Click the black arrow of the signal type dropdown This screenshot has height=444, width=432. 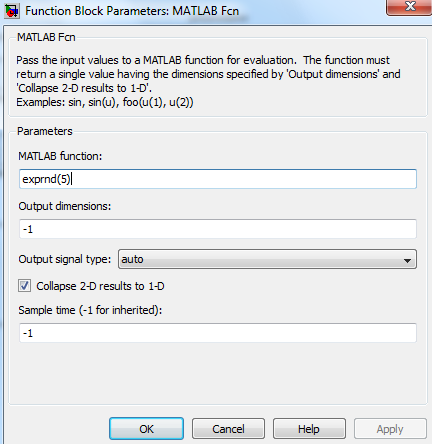click(x=407, y=260)
